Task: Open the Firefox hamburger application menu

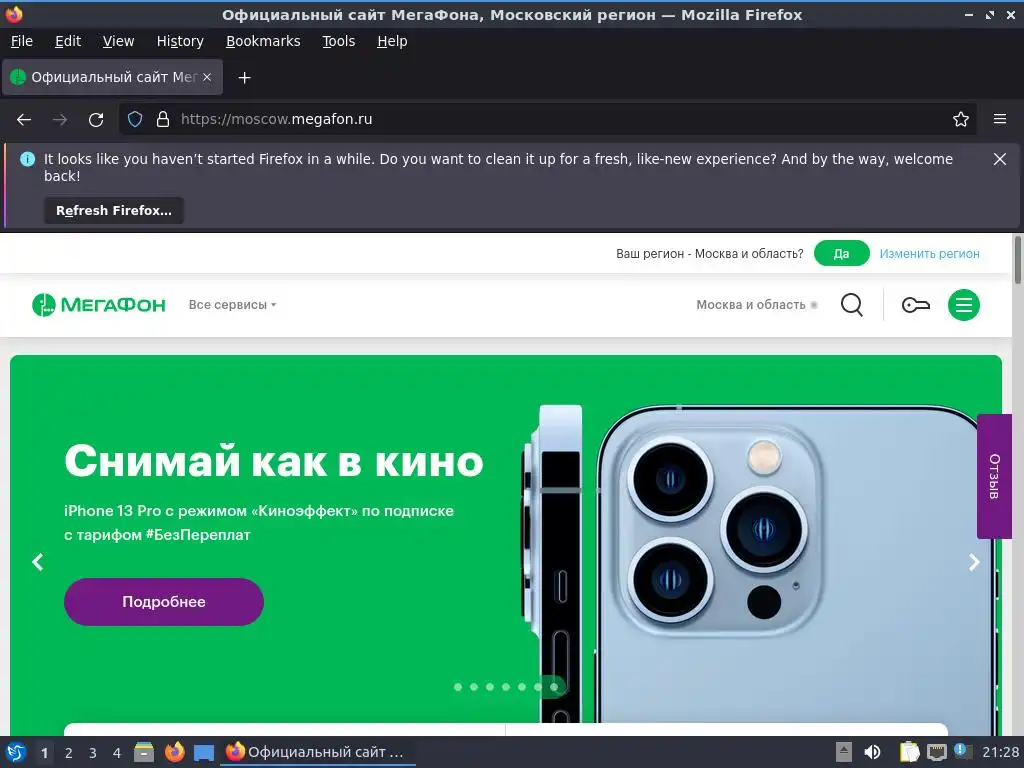Action: point(1000,119)
